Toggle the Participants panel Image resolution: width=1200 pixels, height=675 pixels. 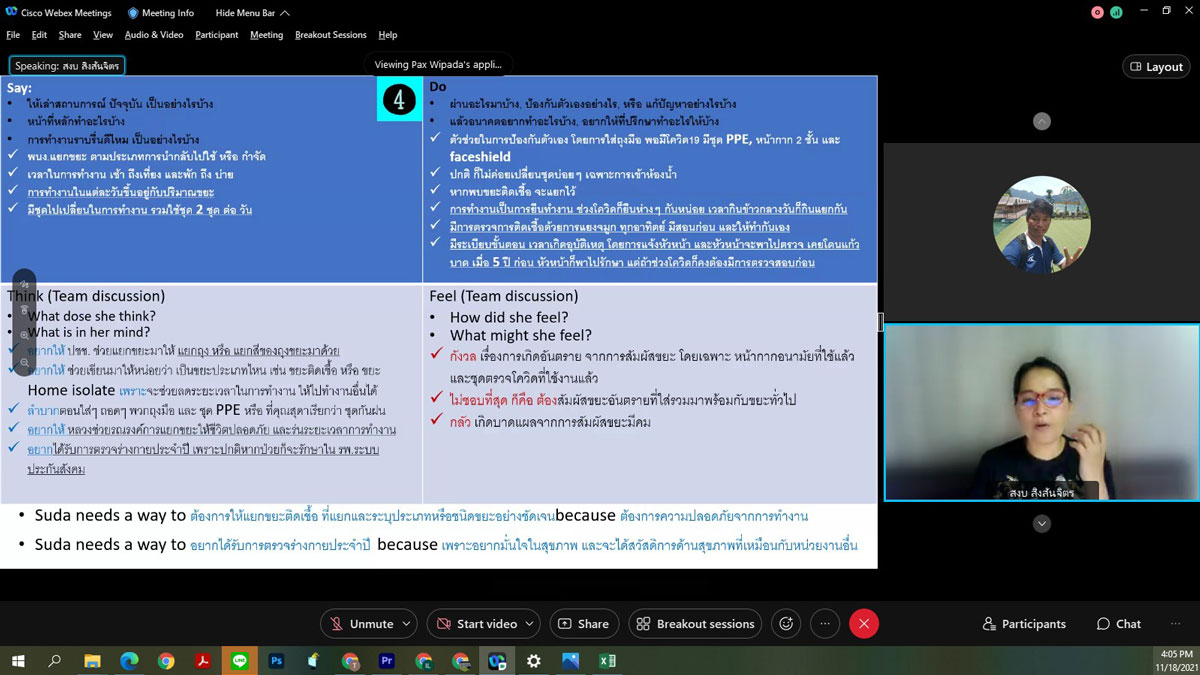(1024, 624)
